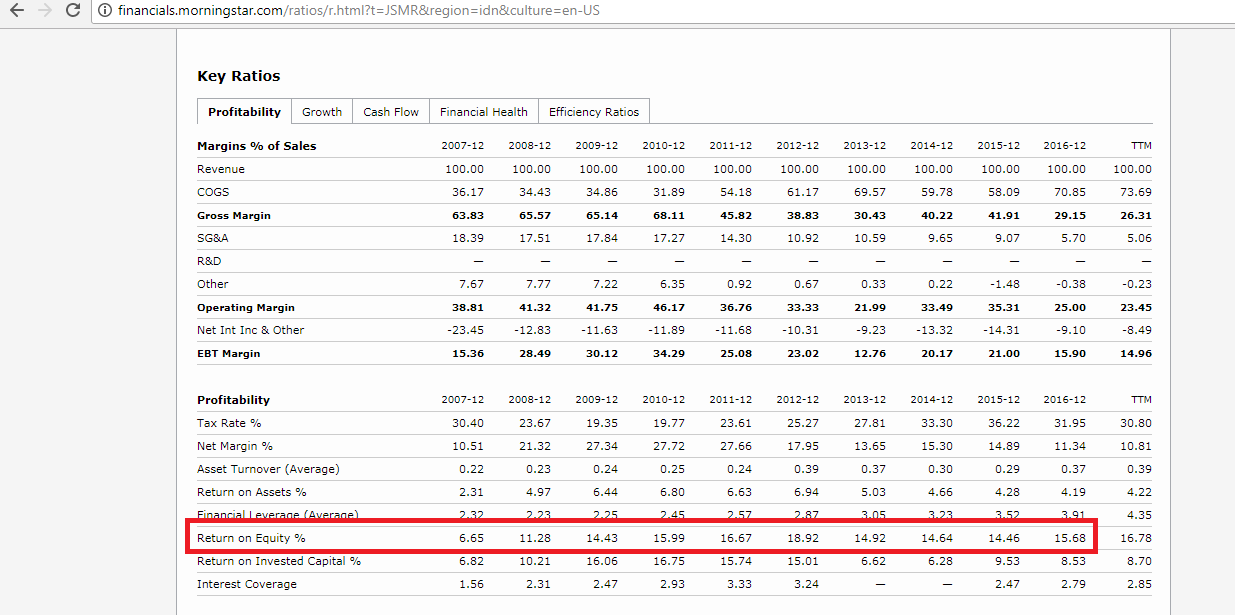The width and height of the screenshot is (1235, 615).
Task: Click the browser forward arrow
Action: tap(44, 11)
